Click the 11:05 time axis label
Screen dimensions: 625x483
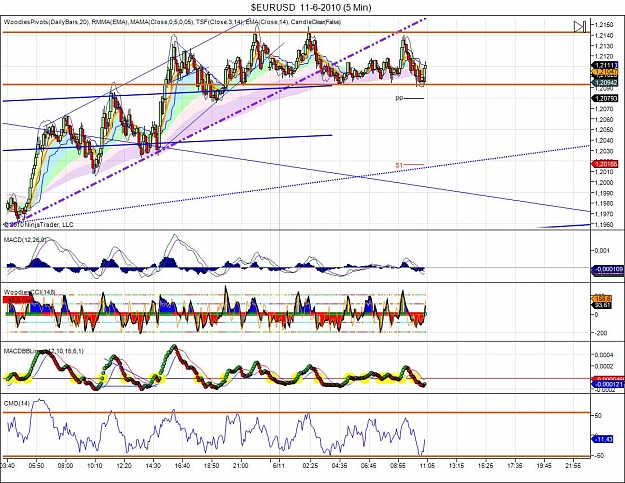(427, 465)
